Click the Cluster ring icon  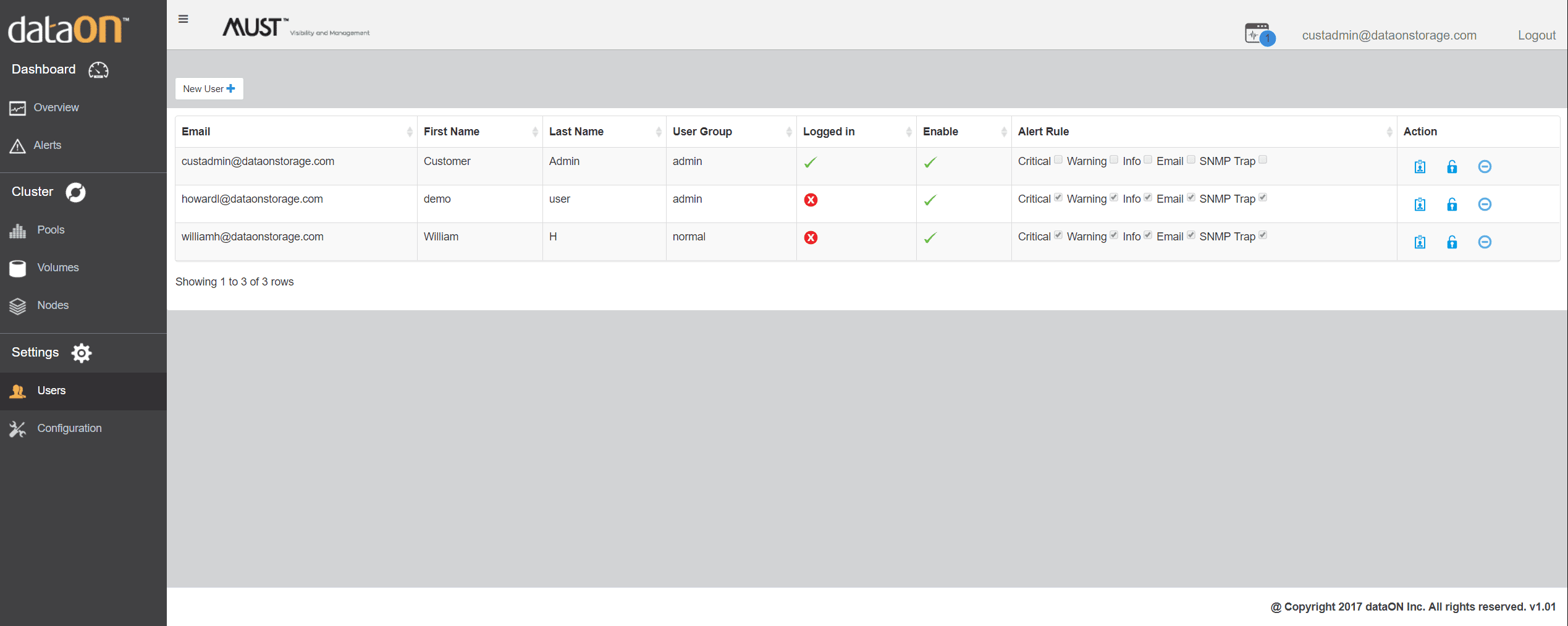76,192
